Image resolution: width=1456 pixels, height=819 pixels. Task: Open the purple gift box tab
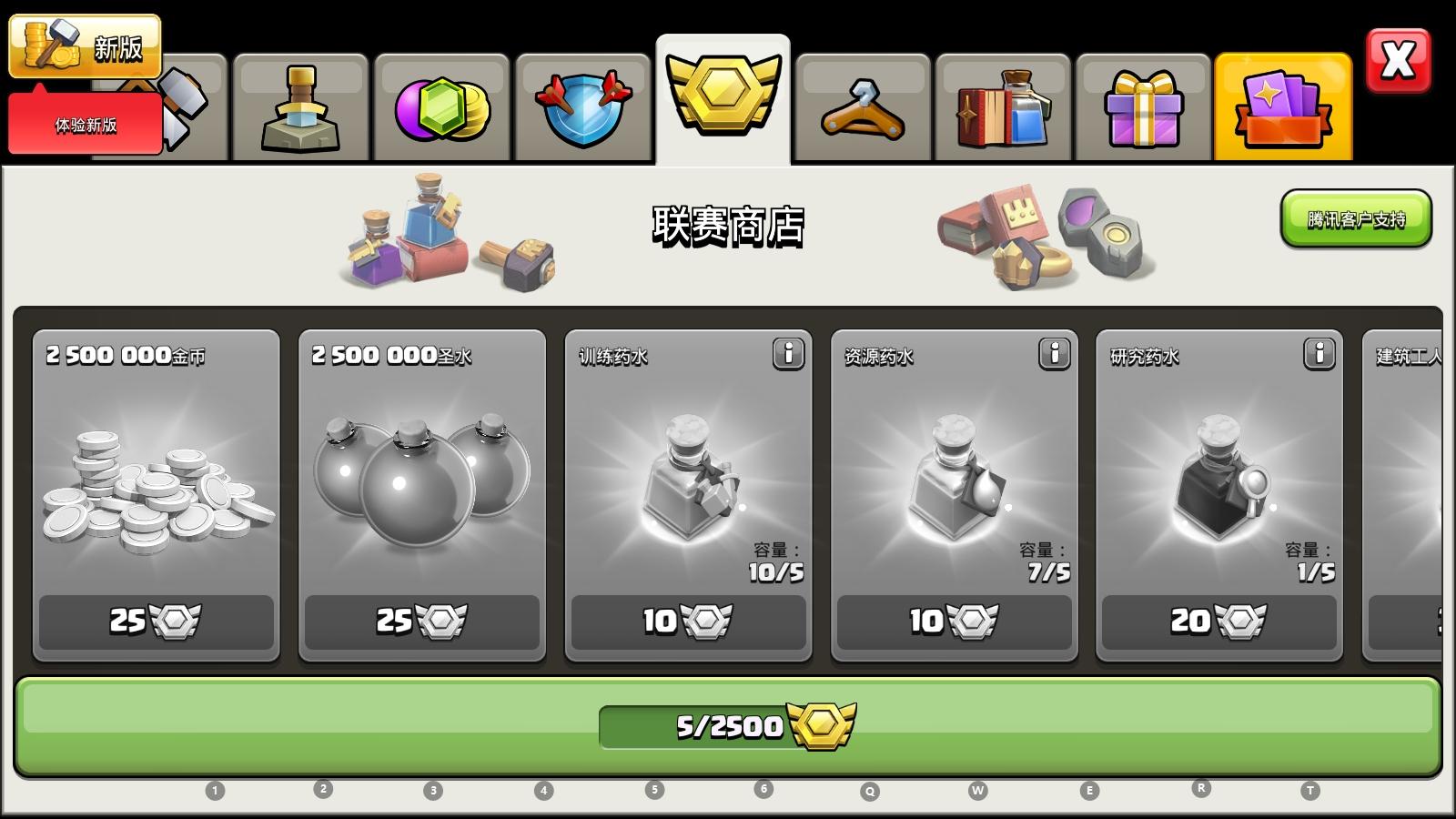(x=1144, y=108)
